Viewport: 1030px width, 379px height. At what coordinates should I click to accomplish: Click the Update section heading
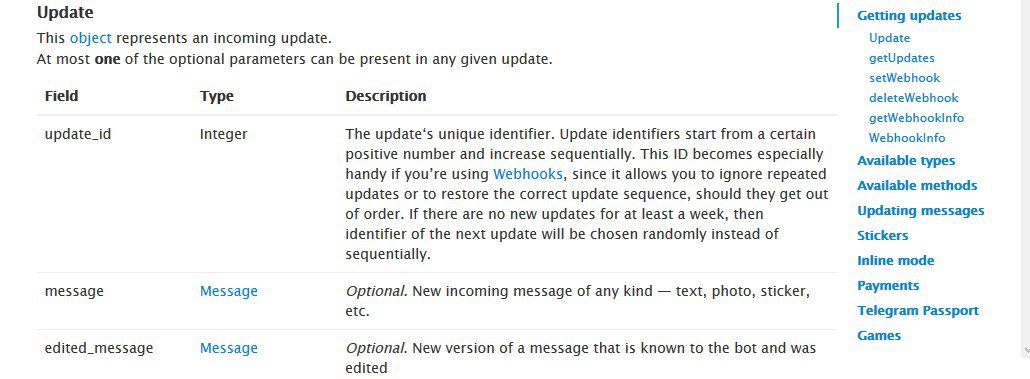pyautogui.click(x=65, y=12)
